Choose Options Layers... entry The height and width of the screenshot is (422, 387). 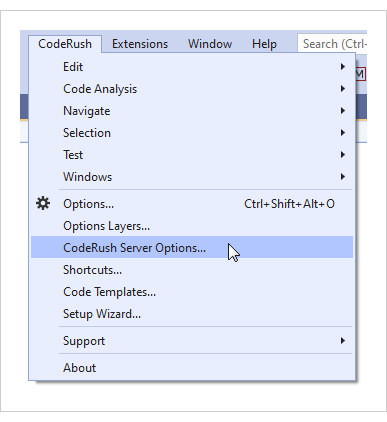(192, 226)
